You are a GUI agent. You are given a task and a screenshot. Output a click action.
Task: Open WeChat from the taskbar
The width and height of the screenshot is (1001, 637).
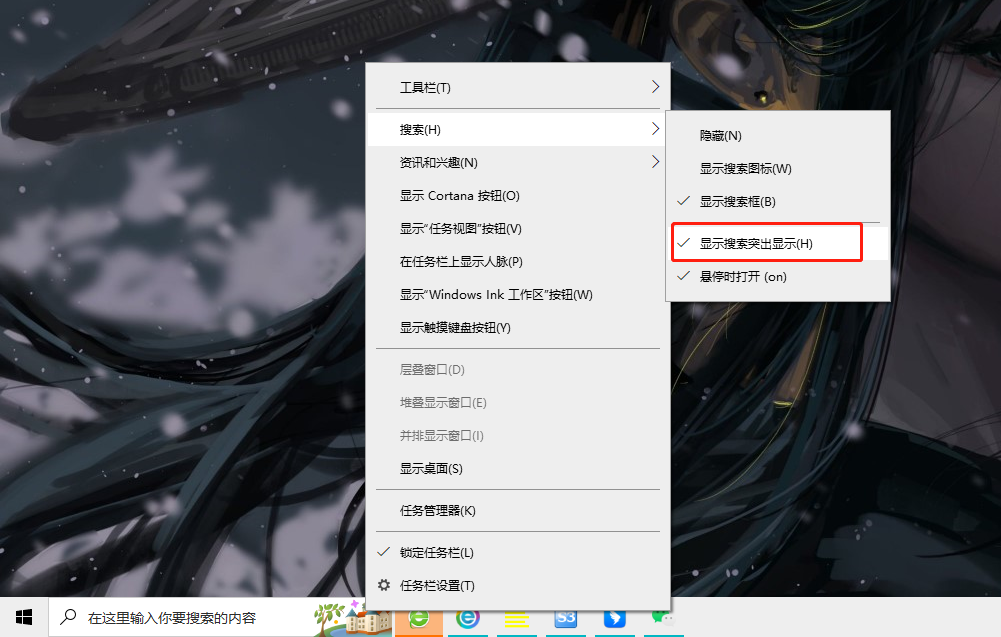tap(662, 621)
